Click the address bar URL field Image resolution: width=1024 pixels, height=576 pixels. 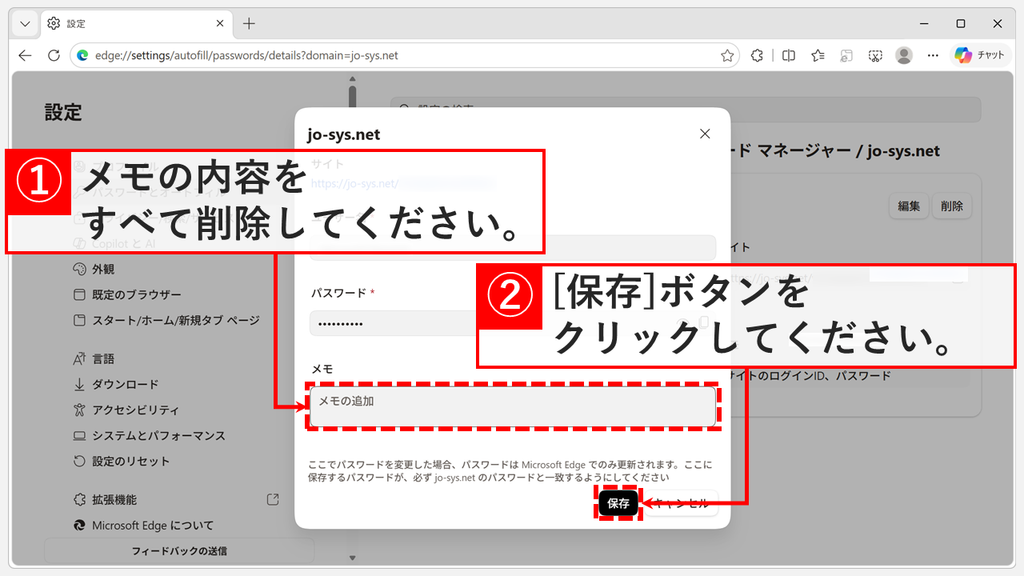[404, 56]
